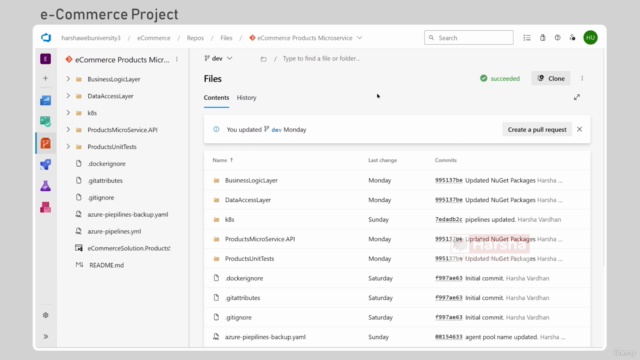Switch to the History tab

click(247, 98)
